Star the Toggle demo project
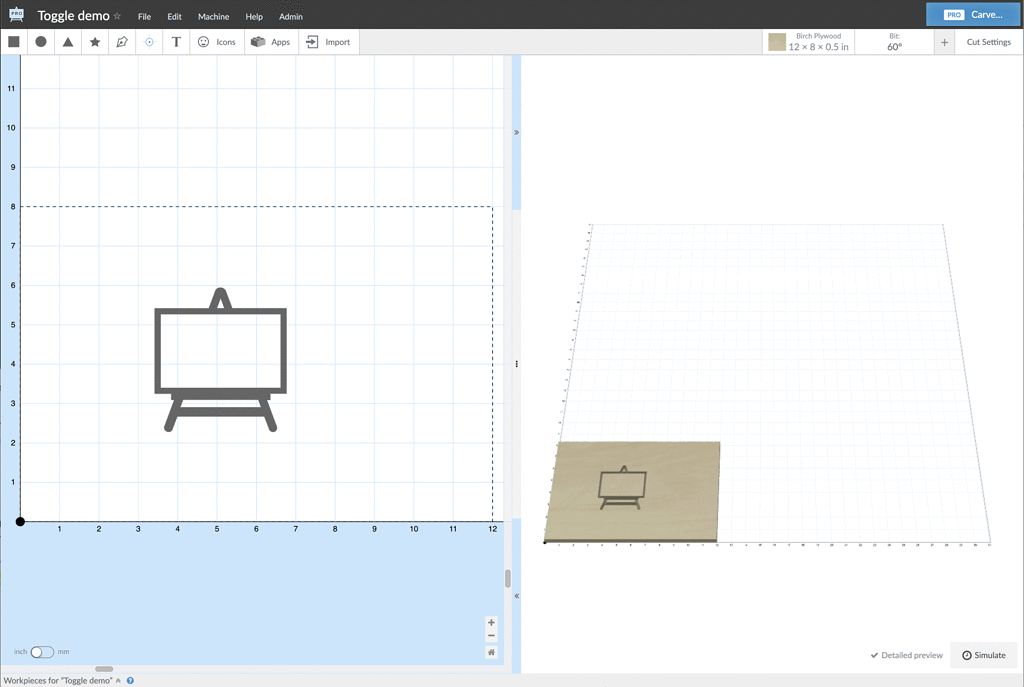The width and height of the screenshot is (1024, 687). coord(117,16)
